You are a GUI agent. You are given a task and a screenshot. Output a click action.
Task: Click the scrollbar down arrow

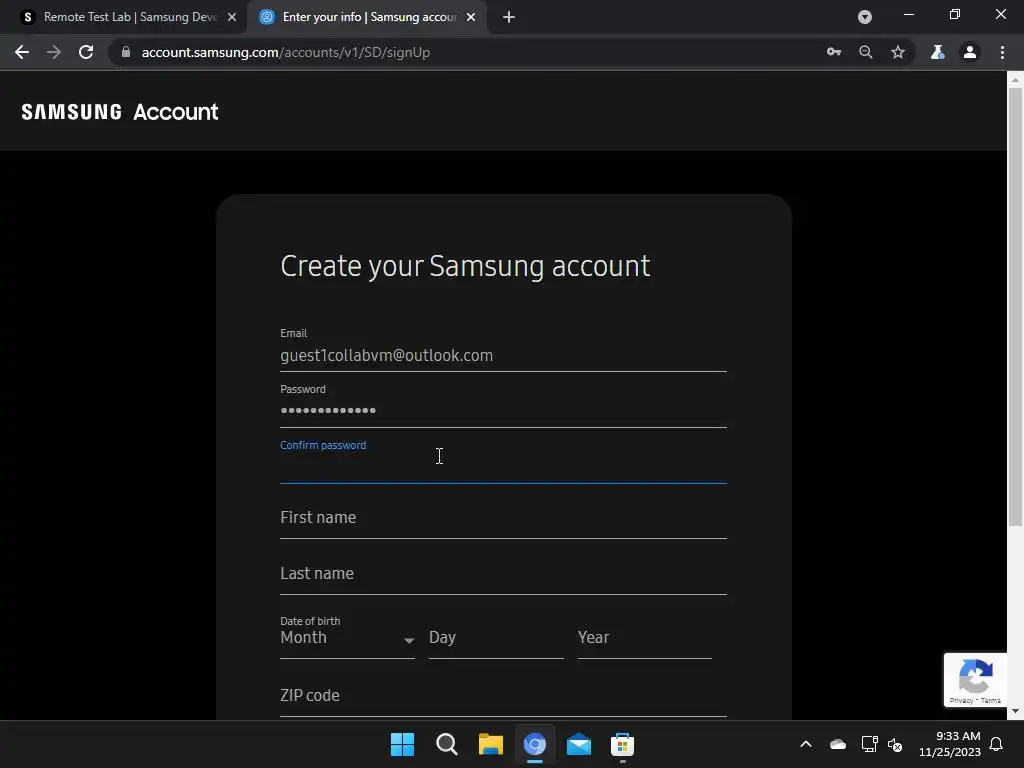[x=1015, y=712]
